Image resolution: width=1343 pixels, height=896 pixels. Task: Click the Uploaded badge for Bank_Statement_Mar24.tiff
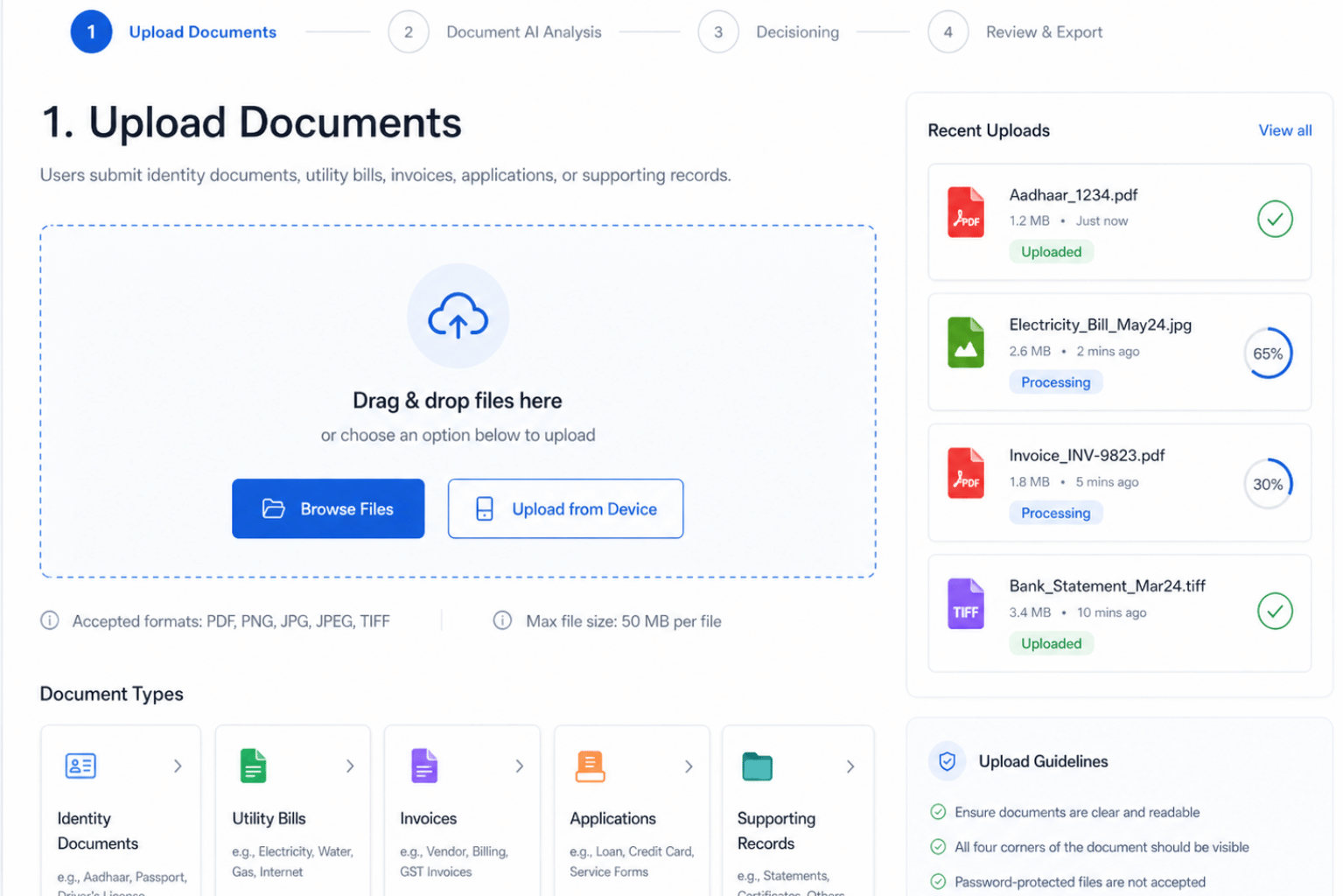click(1051, 644)
